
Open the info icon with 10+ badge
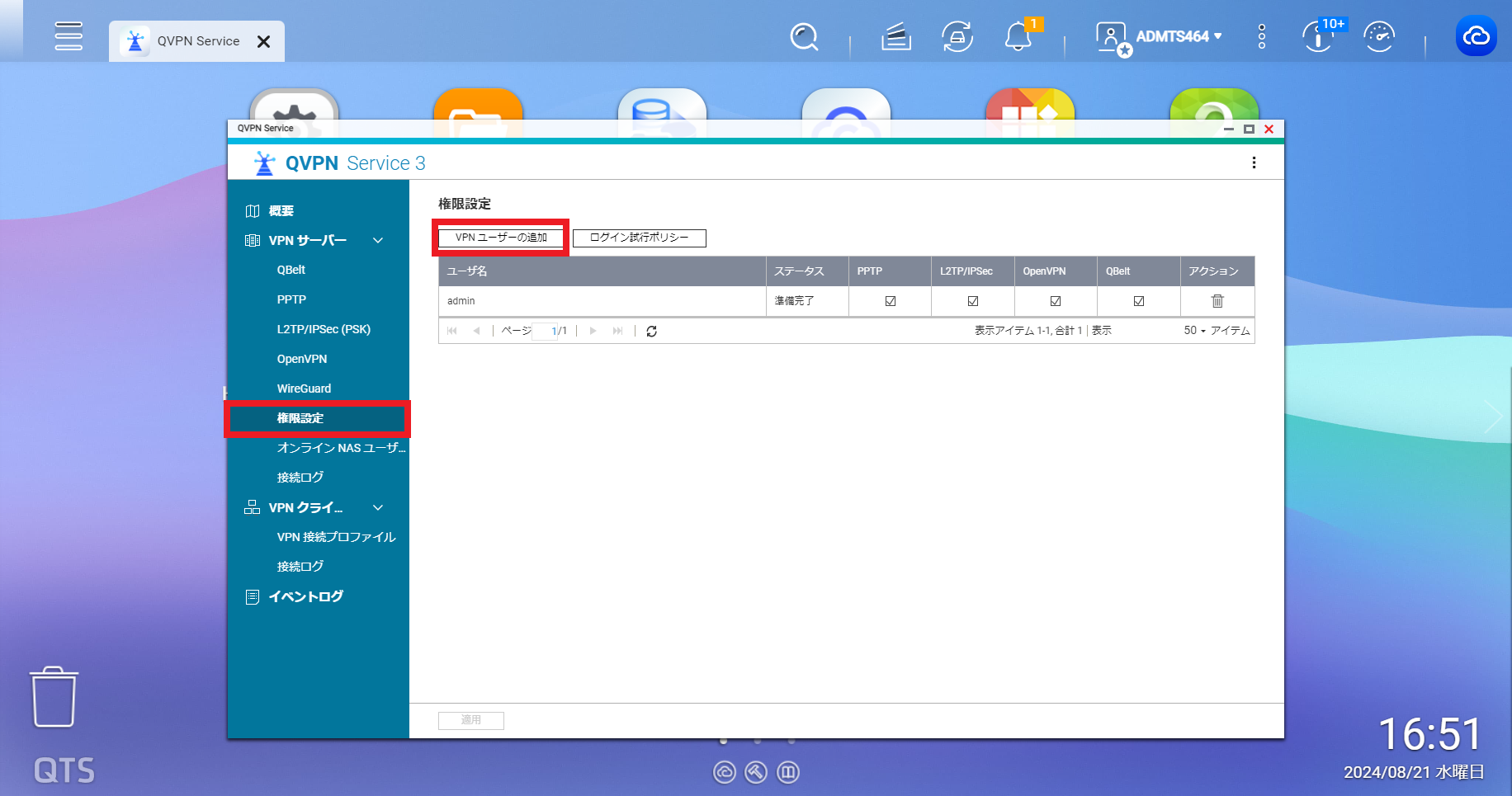[x=1320, y=36]
